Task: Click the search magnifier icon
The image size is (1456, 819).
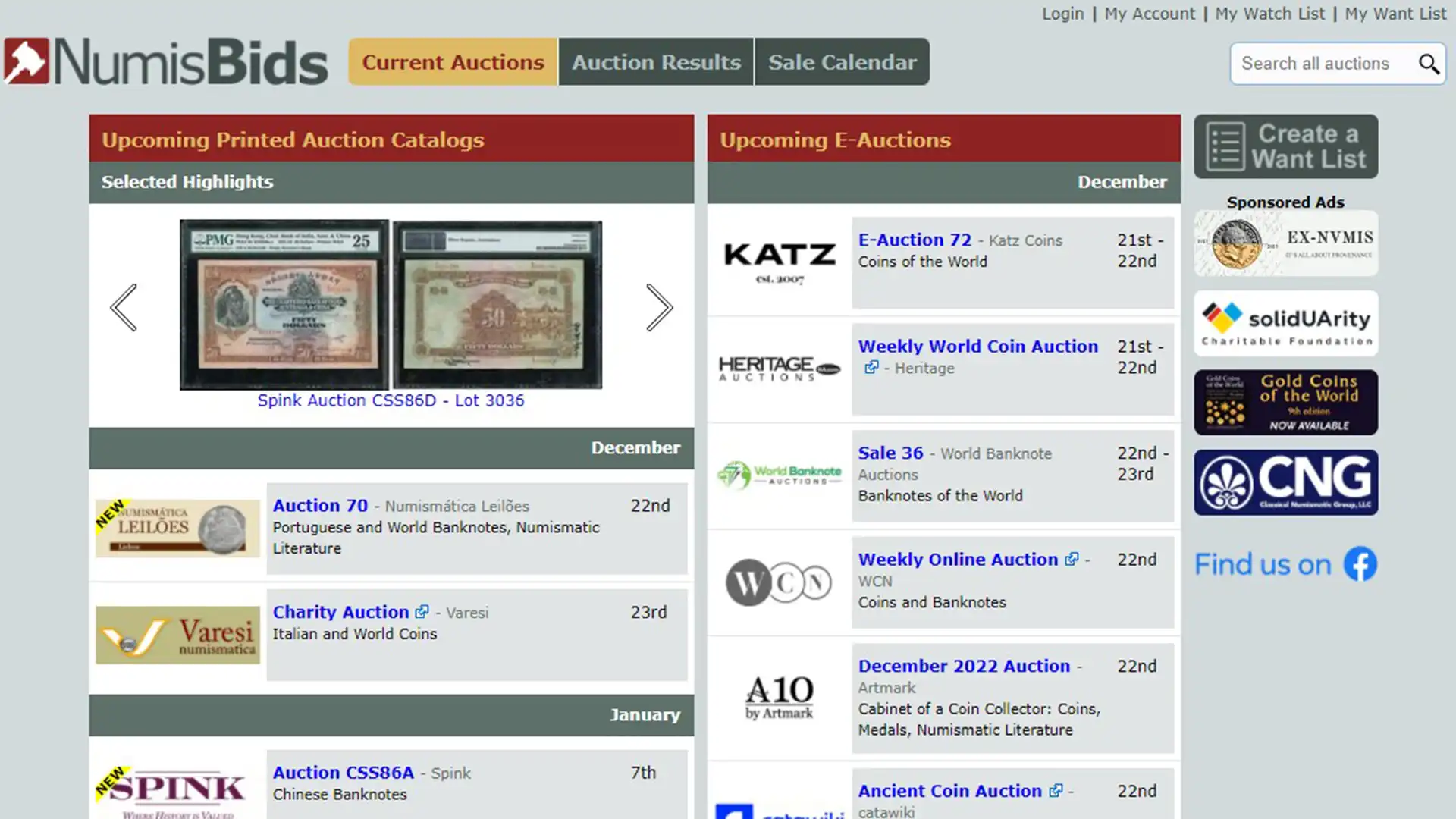Action: pyautogui.click(x=1429, y=64)
